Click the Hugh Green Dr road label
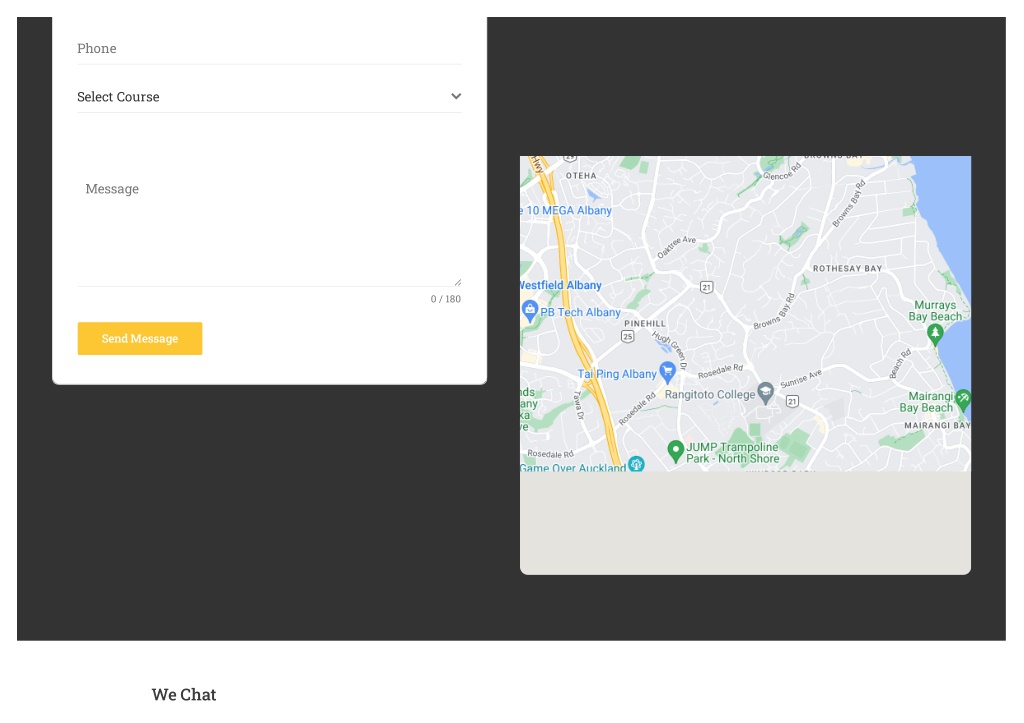Screen dimensions: 1024x723 coord(670,350)
